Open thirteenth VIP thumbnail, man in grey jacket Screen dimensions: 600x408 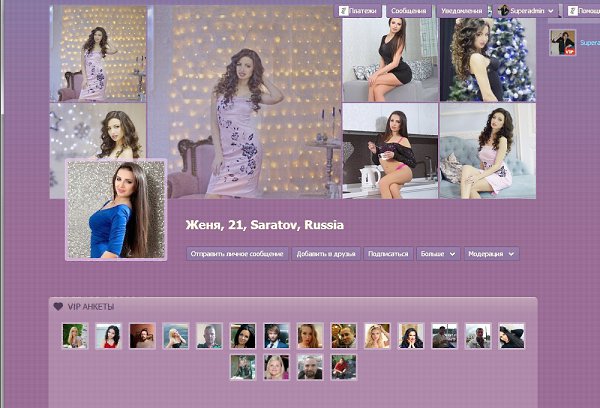click(478, 336)
